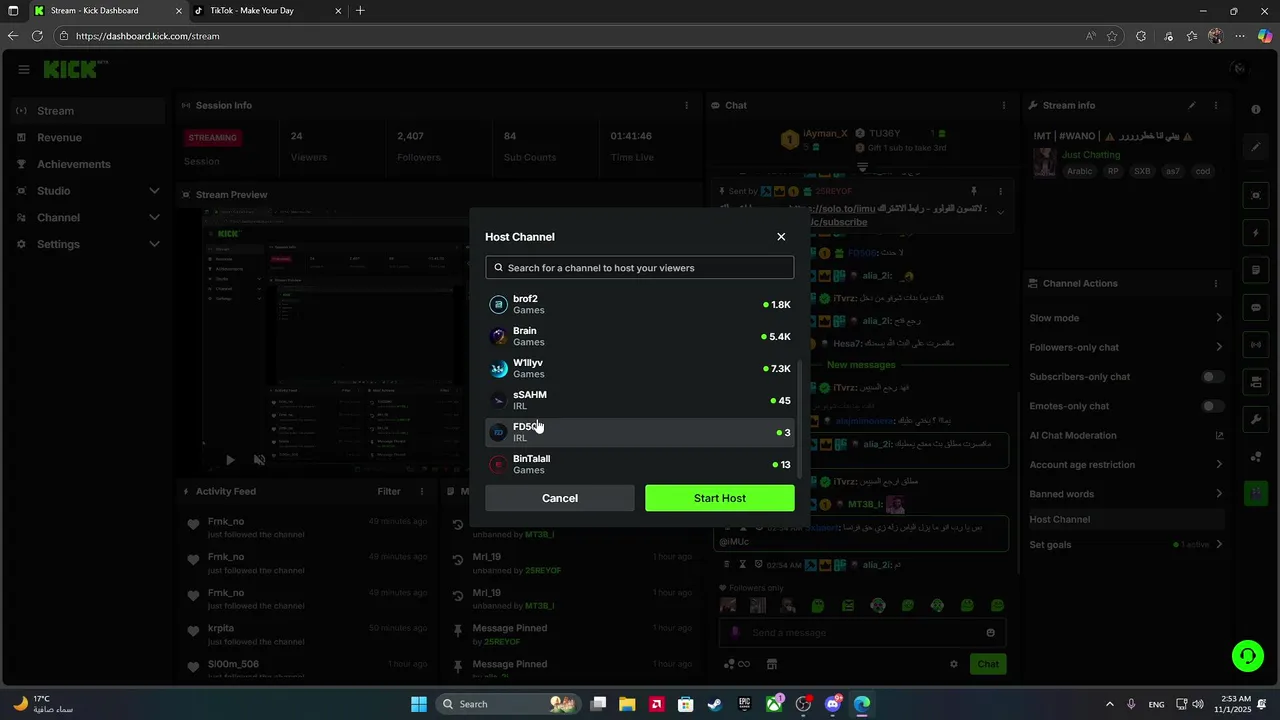Open Achievements in the left sidebar
This screenshot has width=1280, height=720.
pyautogui.click(x=88, y=164)
